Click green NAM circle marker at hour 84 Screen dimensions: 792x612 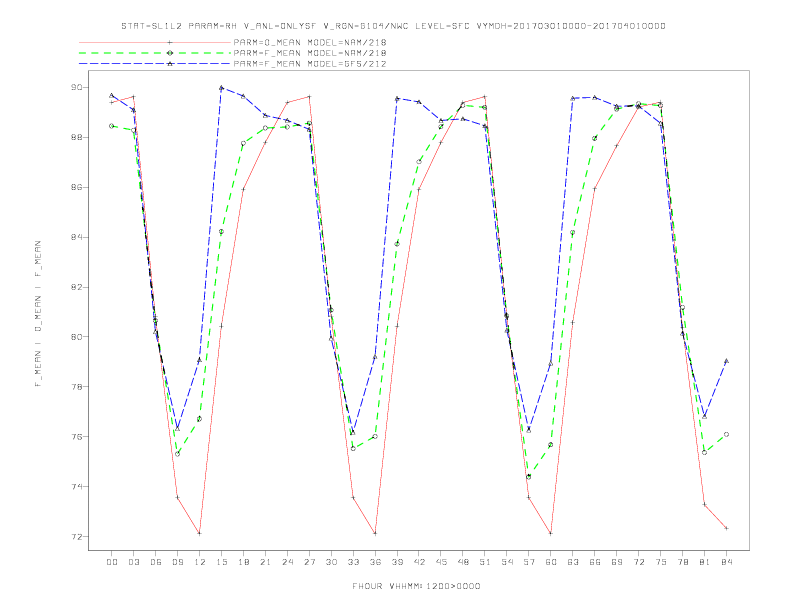tap(726, 434)
